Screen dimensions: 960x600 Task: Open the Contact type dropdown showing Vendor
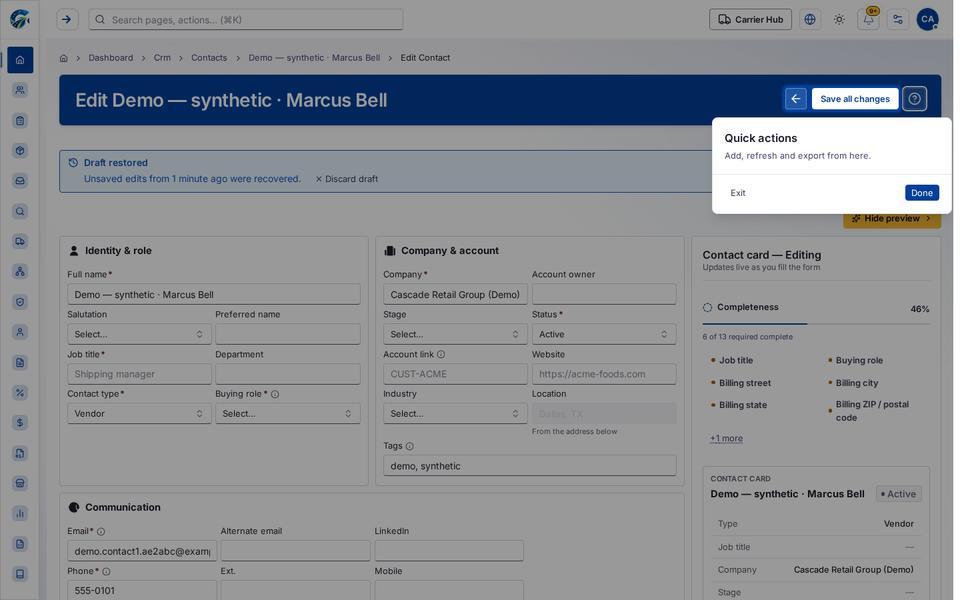click(139, 414)
